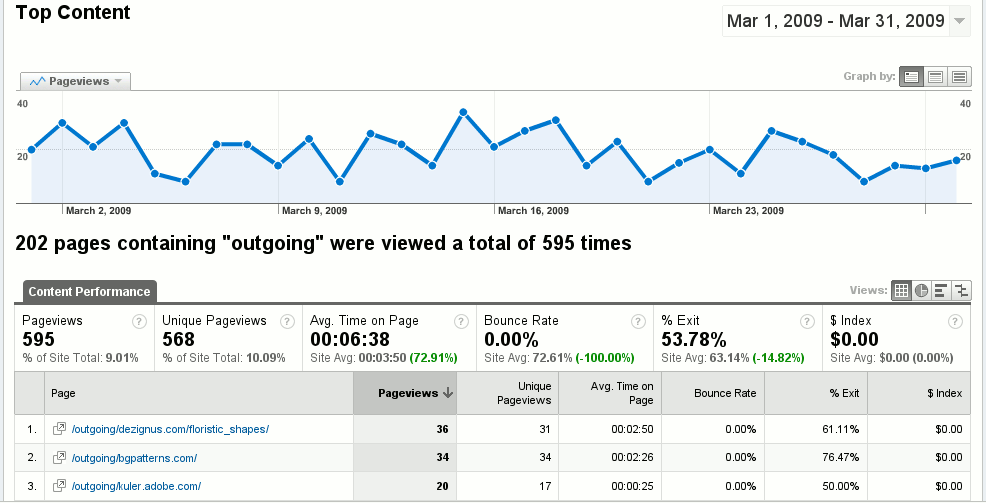Switch to the pie chart view
Viewport: 986px width, 503px height.
coord(921,290)
